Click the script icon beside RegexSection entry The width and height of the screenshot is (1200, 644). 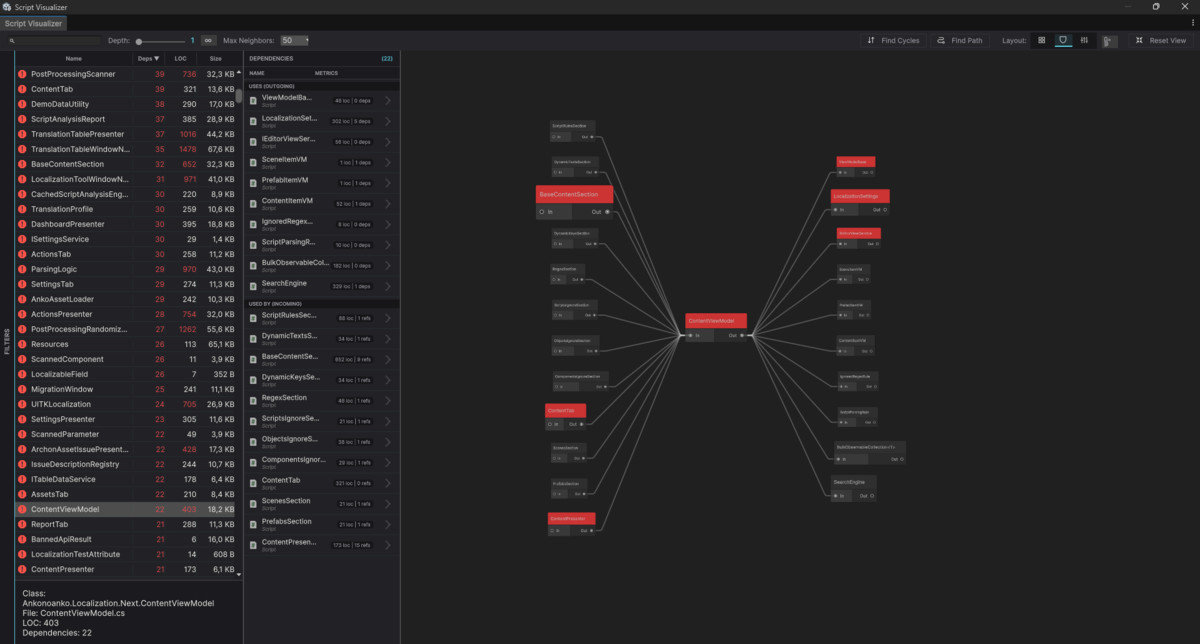coord(253,400)
